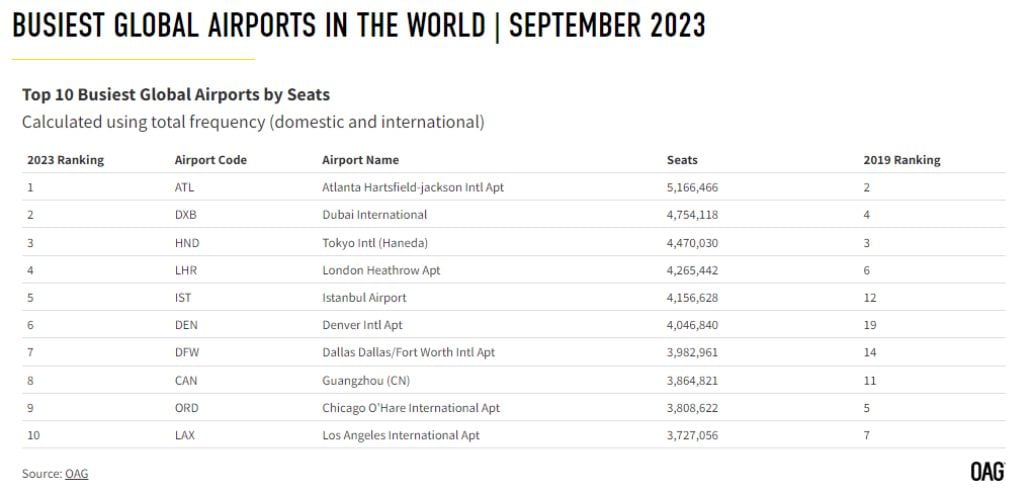Click the OAG logo
Image resolution: width=1020 pixels, height=500 pixels.
986,471
